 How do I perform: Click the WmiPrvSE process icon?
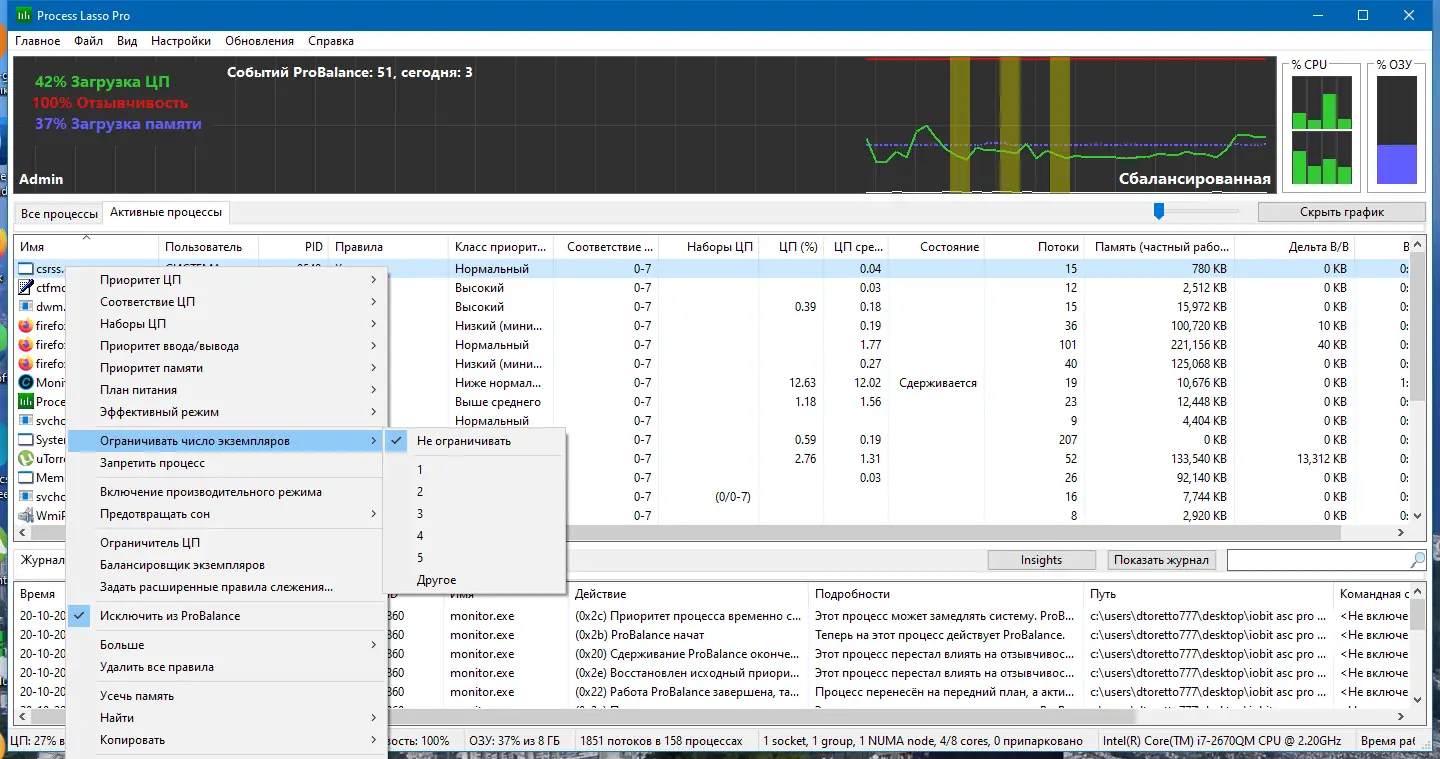[x=26, y=516]
